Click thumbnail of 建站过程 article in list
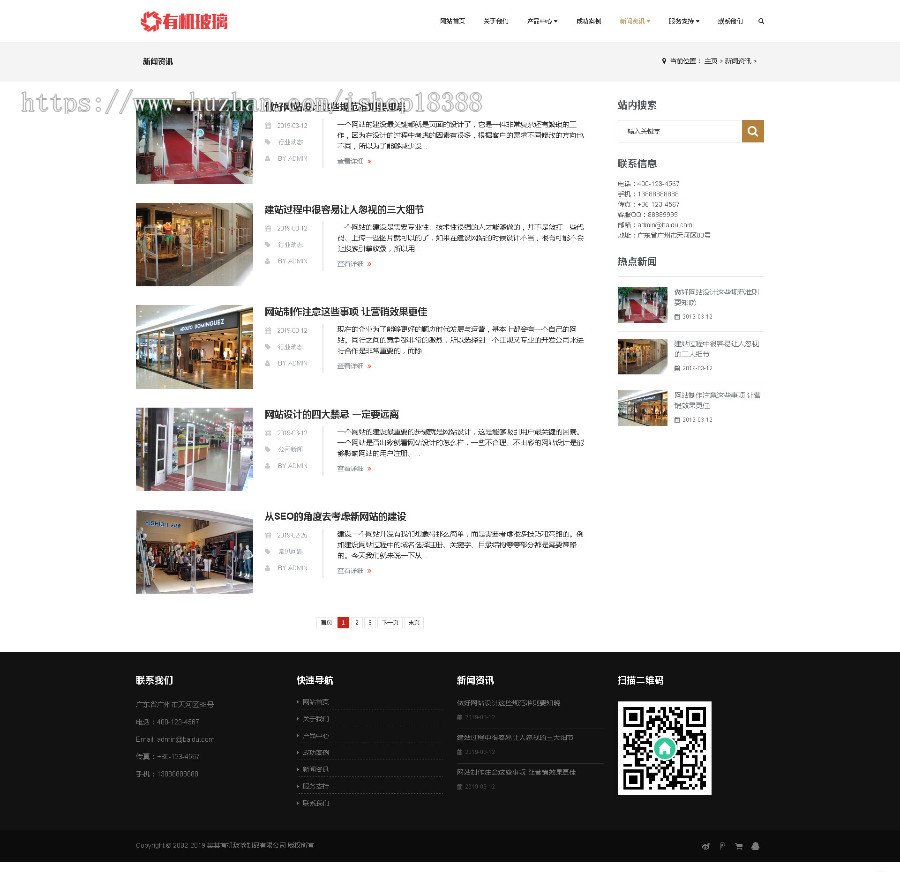The image size is (900, 872). pyautogui.click(x=194, y=244)
